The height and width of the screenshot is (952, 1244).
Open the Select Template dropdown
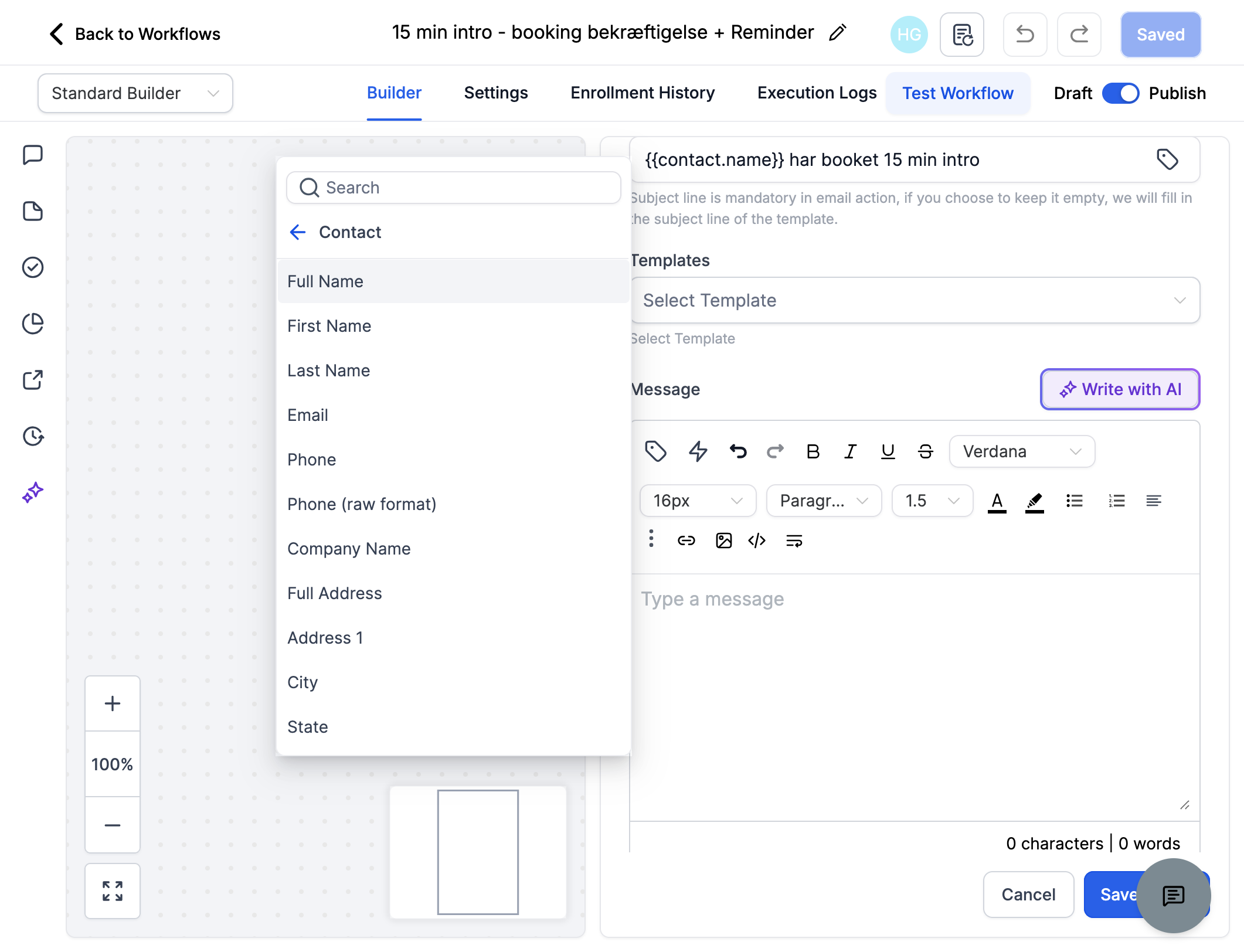pos(915,300)
